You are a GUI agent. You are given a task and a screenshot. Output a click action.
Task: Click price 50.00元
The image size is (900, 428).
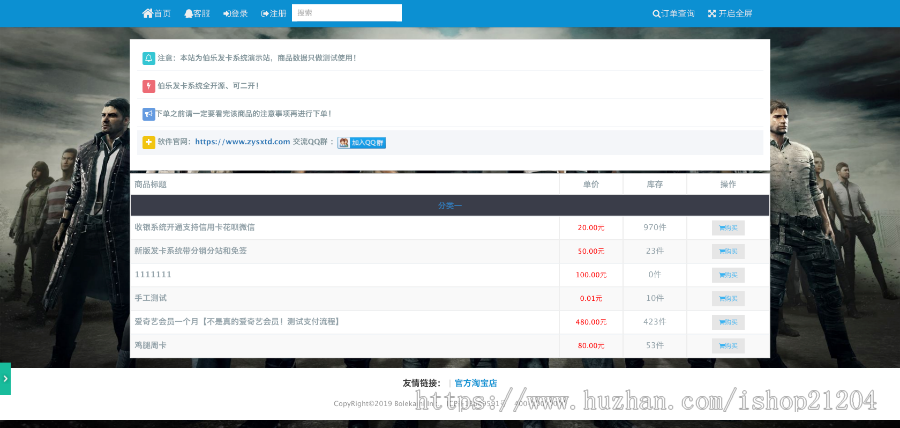pos(591,251)
